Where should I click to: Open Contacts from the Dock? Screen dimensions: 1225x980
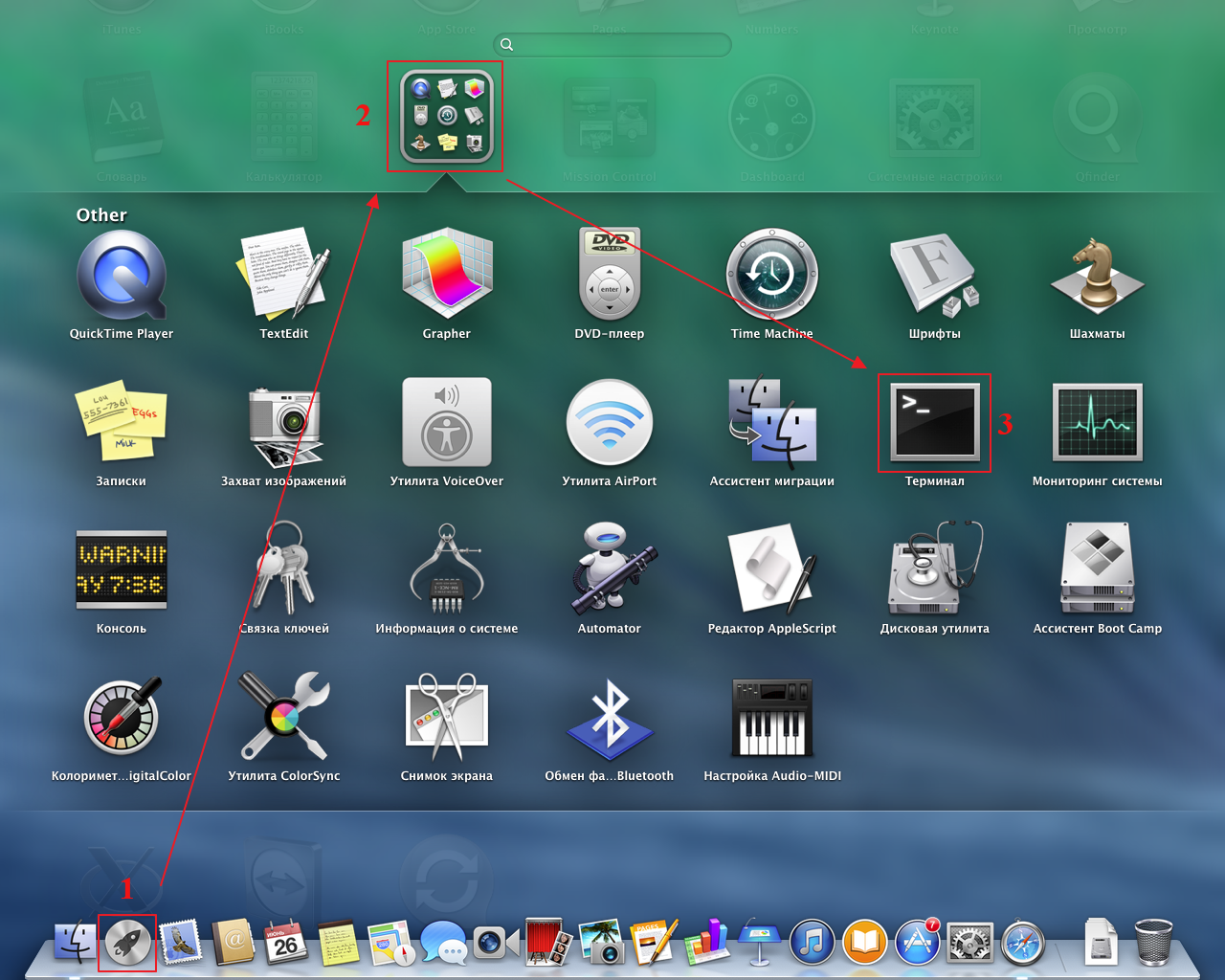tap(233, 943)
